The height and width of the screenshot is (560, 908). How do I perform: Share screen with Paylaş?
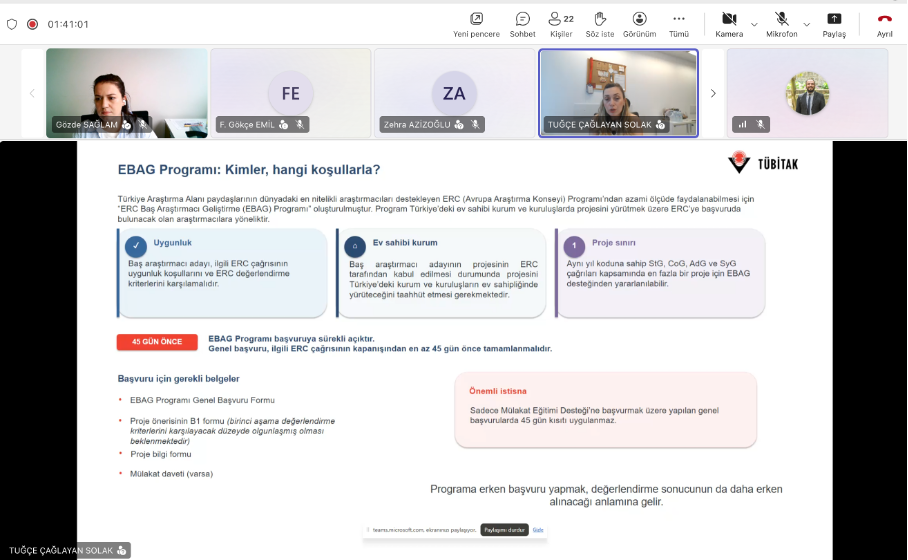pos(834,25)
